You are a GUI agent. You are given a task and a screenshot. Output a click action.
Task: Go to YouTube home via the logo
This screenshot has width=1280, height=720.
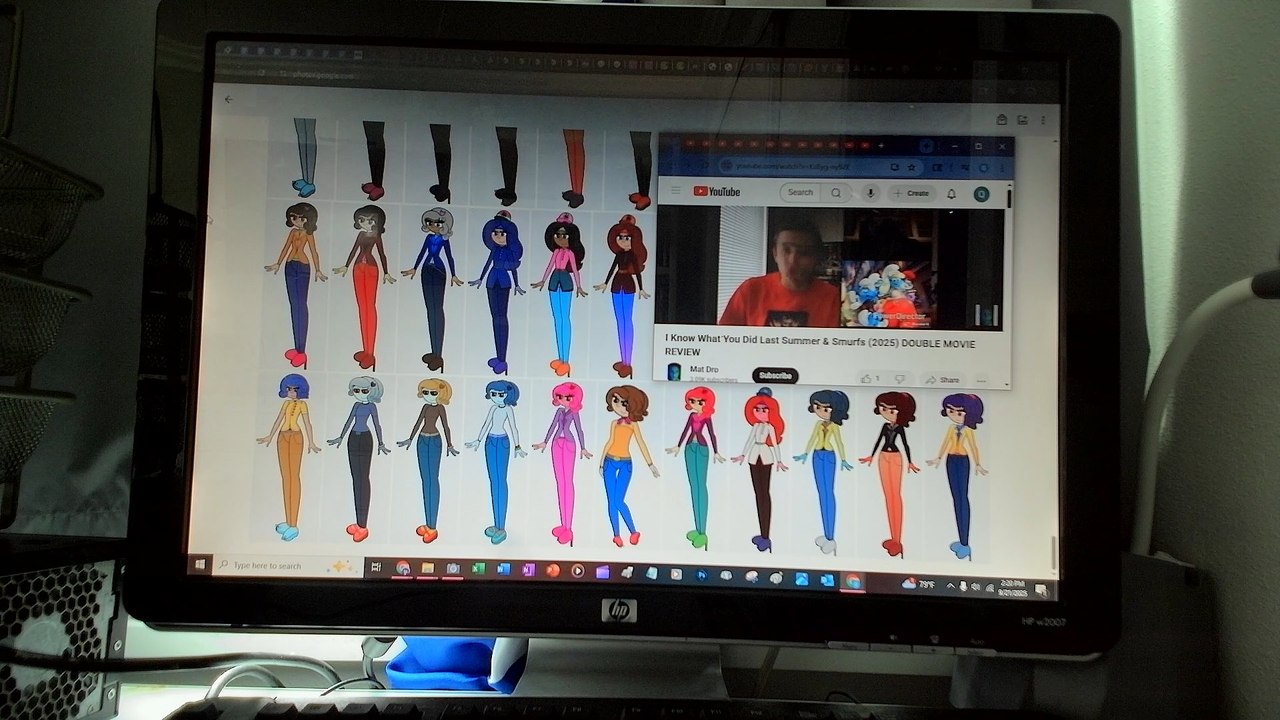tap(716, 191)
